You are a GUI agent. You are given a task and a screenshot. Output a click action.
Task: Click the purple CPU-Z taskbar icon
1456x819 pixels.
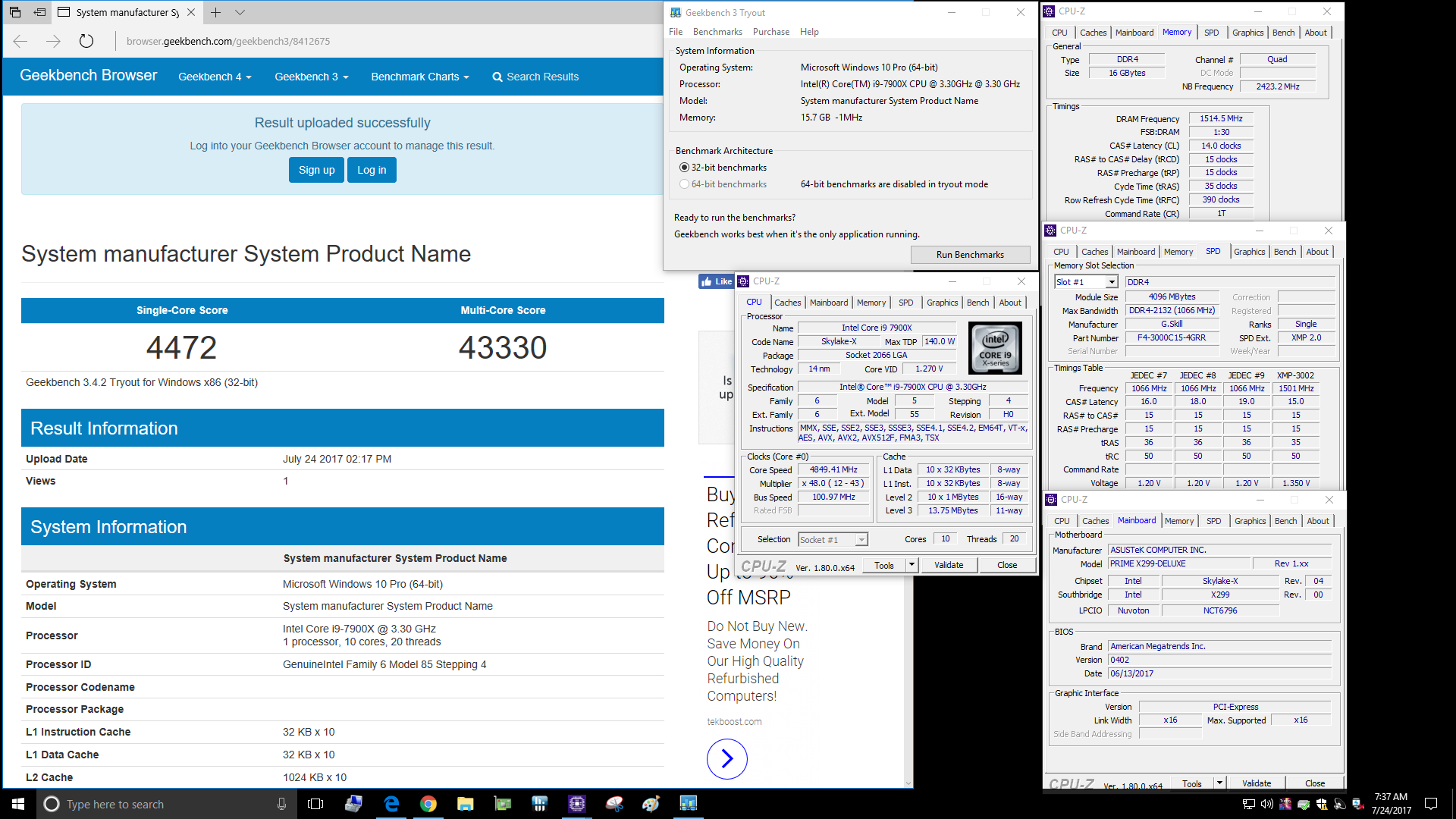577,804
